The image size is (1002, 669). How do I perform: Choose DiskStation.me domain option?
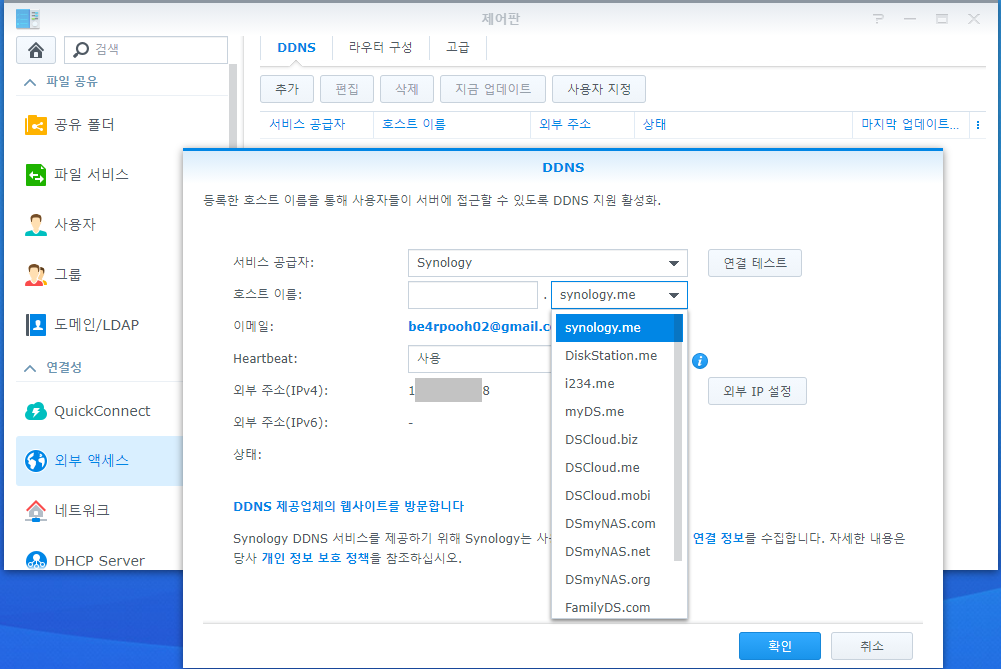pos(611,355)
